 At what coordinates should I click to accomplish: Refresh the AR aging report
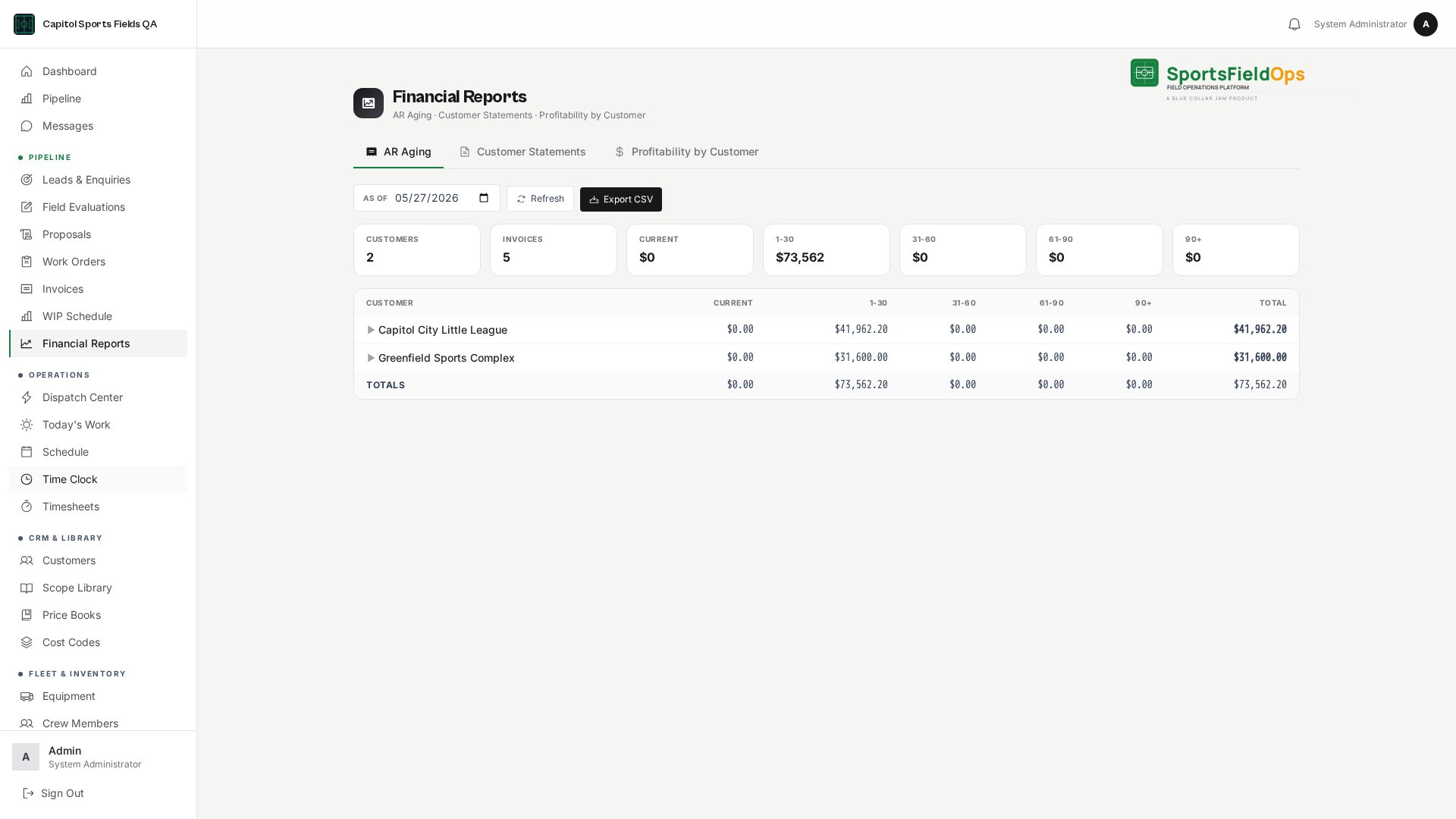[540, 199]
